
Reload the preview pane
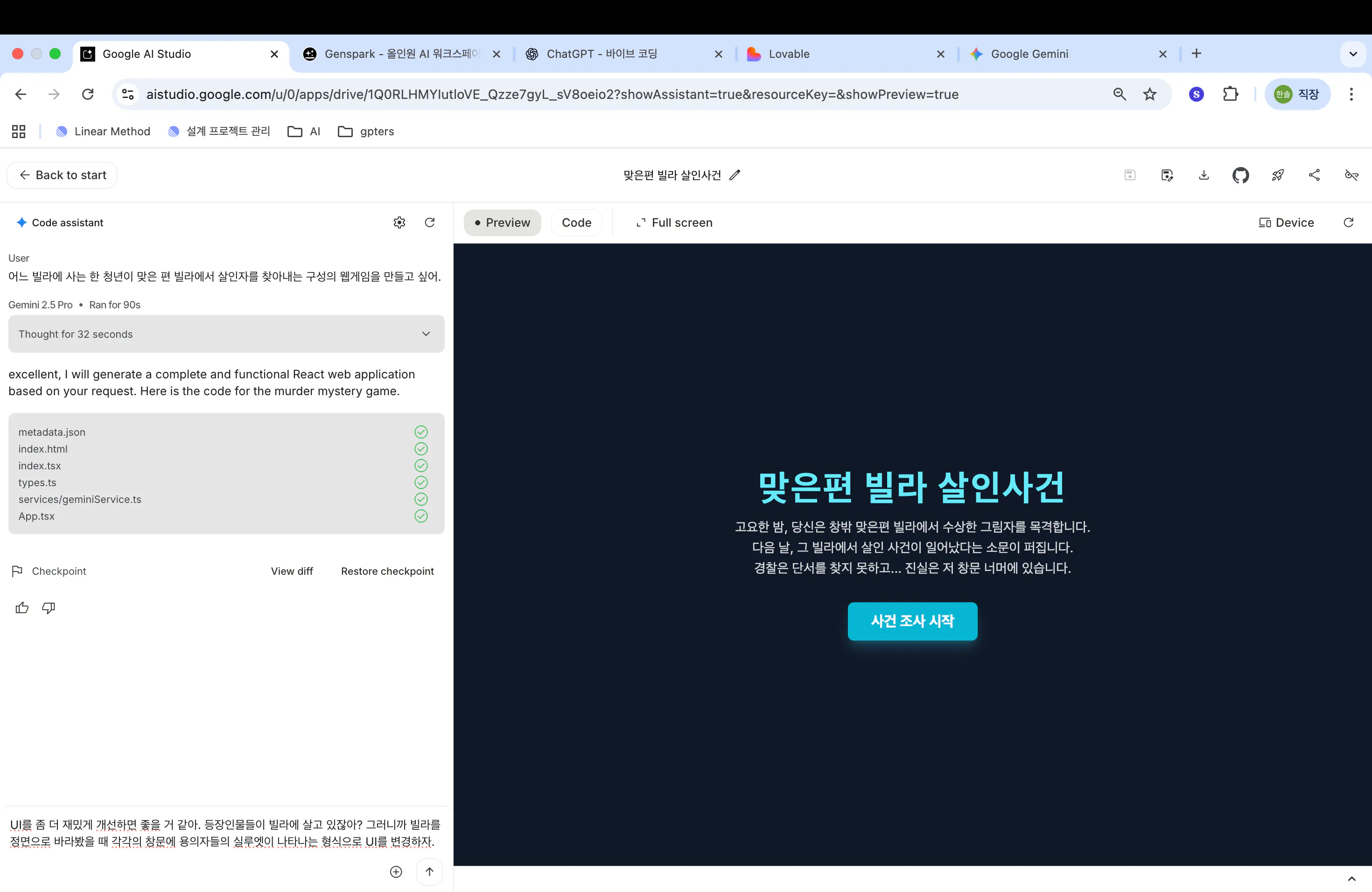(1348, 223)
